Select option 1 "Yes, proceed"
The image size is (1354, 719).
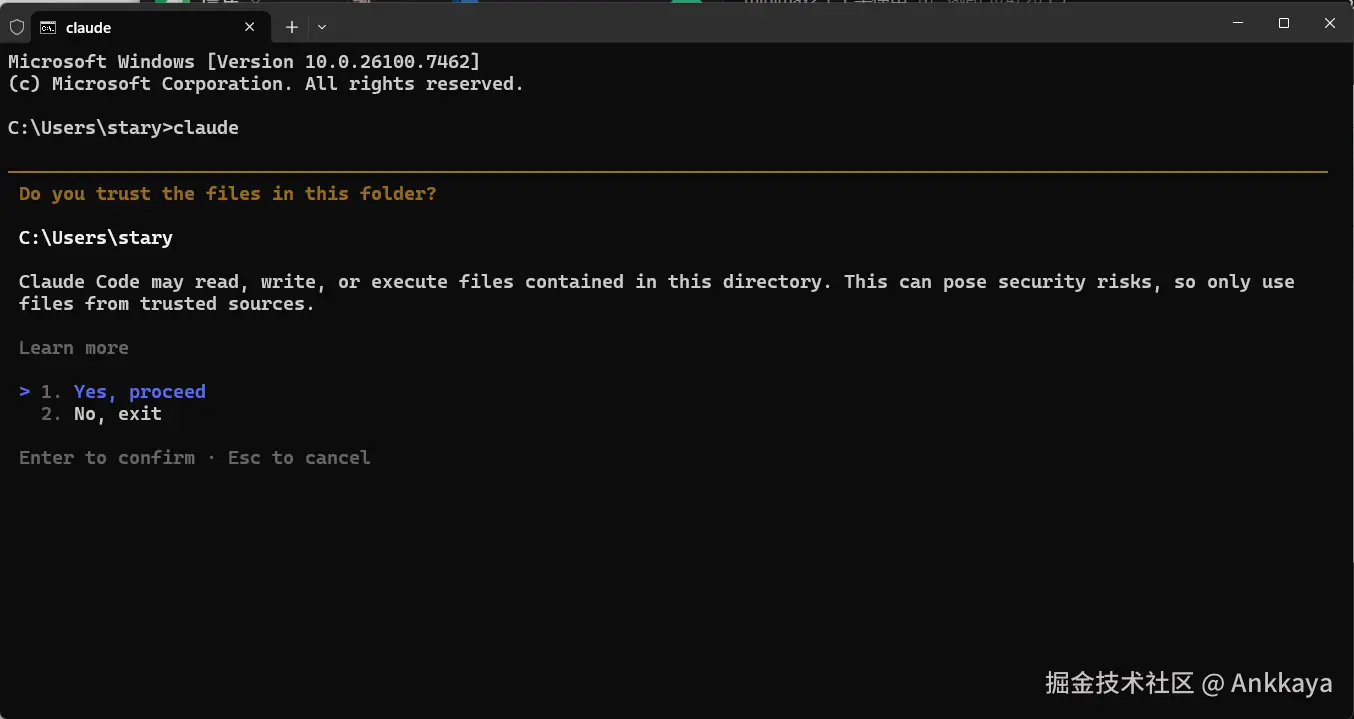tap(139, 392)
